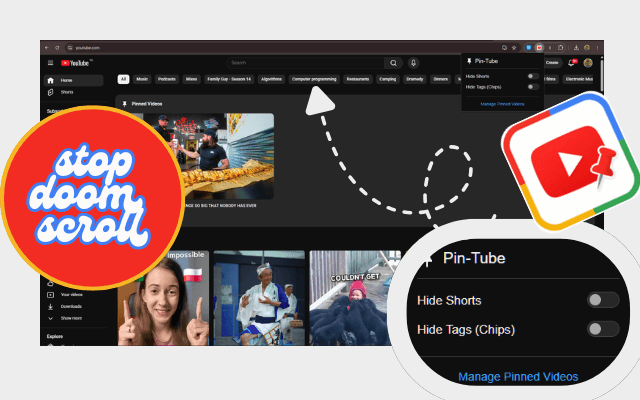Toggle Hide Tags (Chips) in the small popup
This screenshot has width=640, height=400.
[x=533, y=87]
